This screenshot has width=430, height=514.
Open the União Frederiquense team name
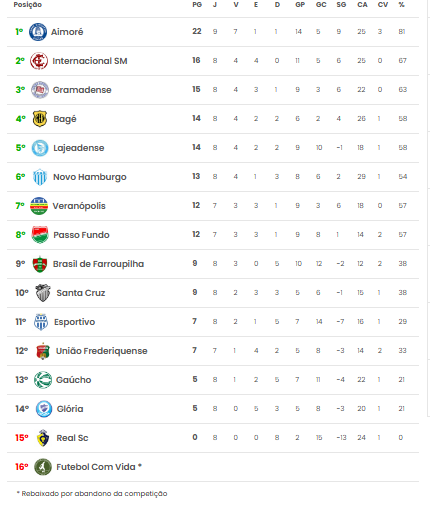point(102,351)
